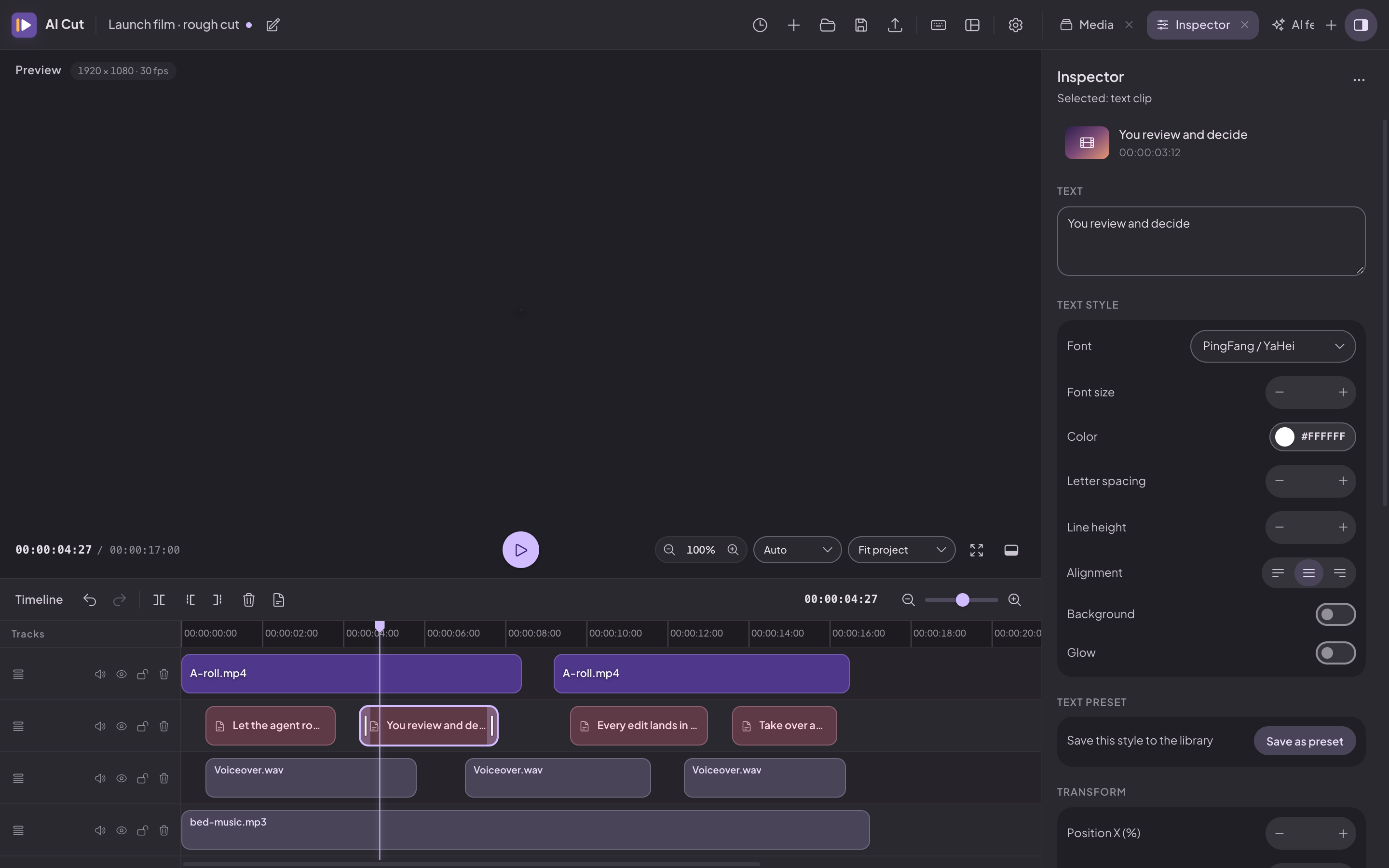This screenshot has width=1389, height=868.
Task: Click the timeline zoom slider handle
Action: pos(963,600)
